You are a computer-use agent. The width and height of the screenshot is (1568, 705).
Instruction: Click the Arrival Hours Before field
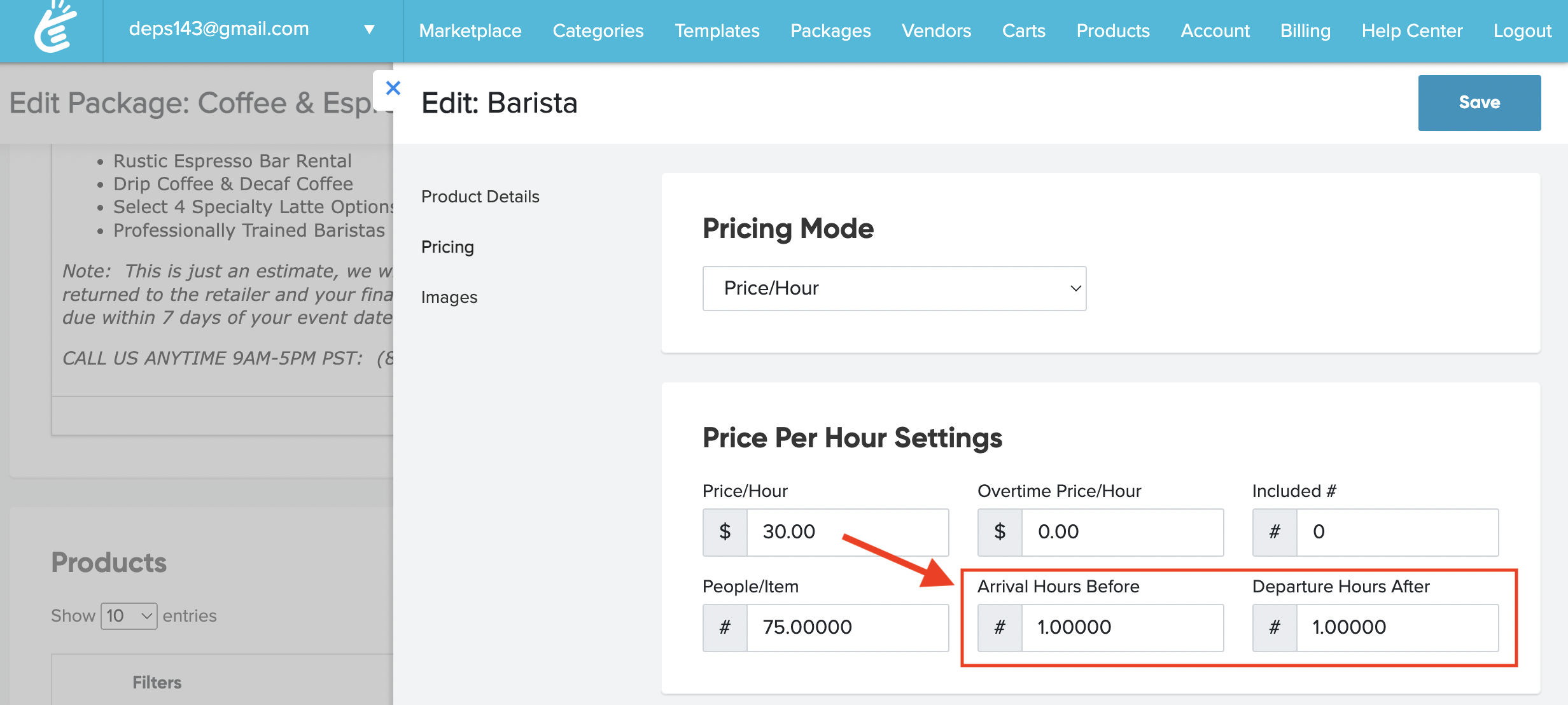tap(1121, 627)
